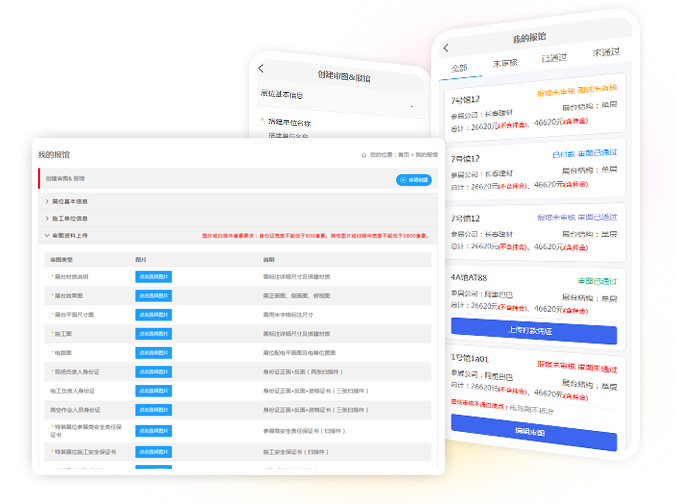Select image for 电路图 row
The image size is (676, 504).
(154, 353)
